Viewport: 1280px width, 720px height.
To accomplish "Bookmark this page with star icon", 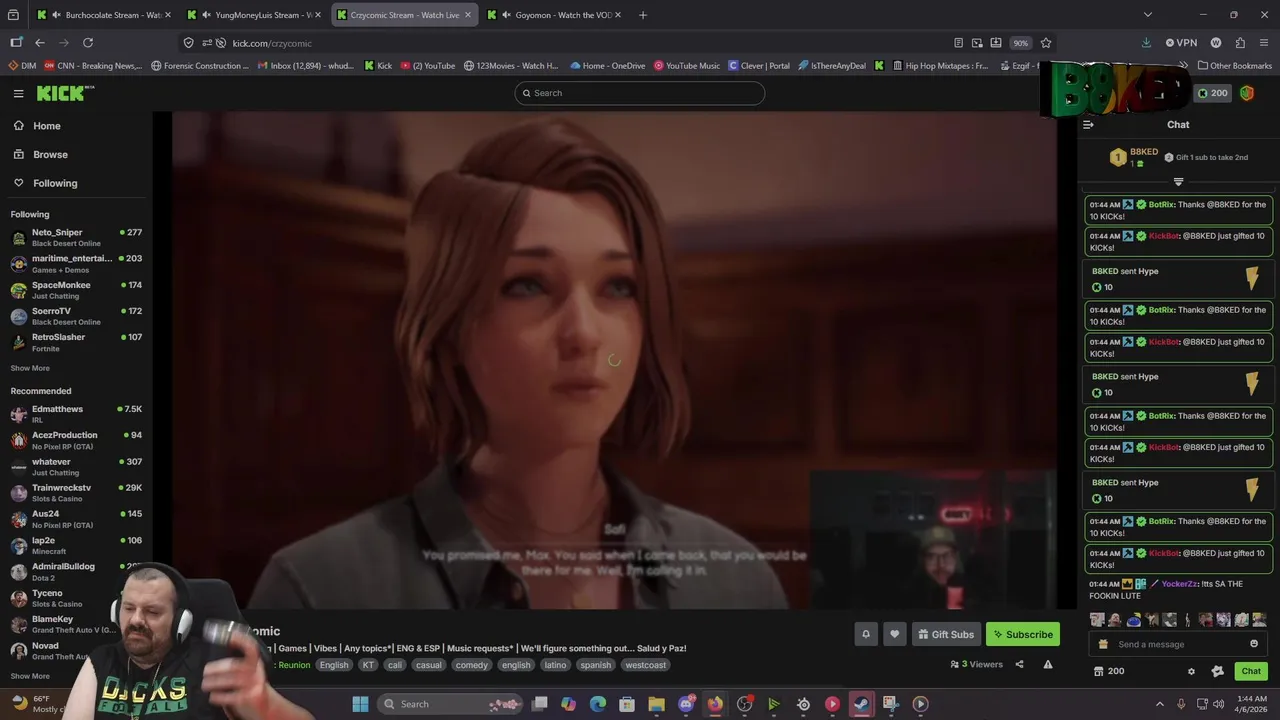I will (x=1046, y=43).
